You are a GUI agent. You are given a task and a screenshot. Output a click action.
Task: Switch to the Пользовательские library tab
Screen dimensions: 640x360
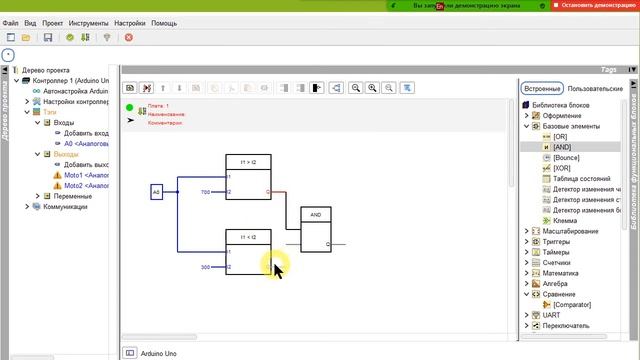tap(595, 89)
